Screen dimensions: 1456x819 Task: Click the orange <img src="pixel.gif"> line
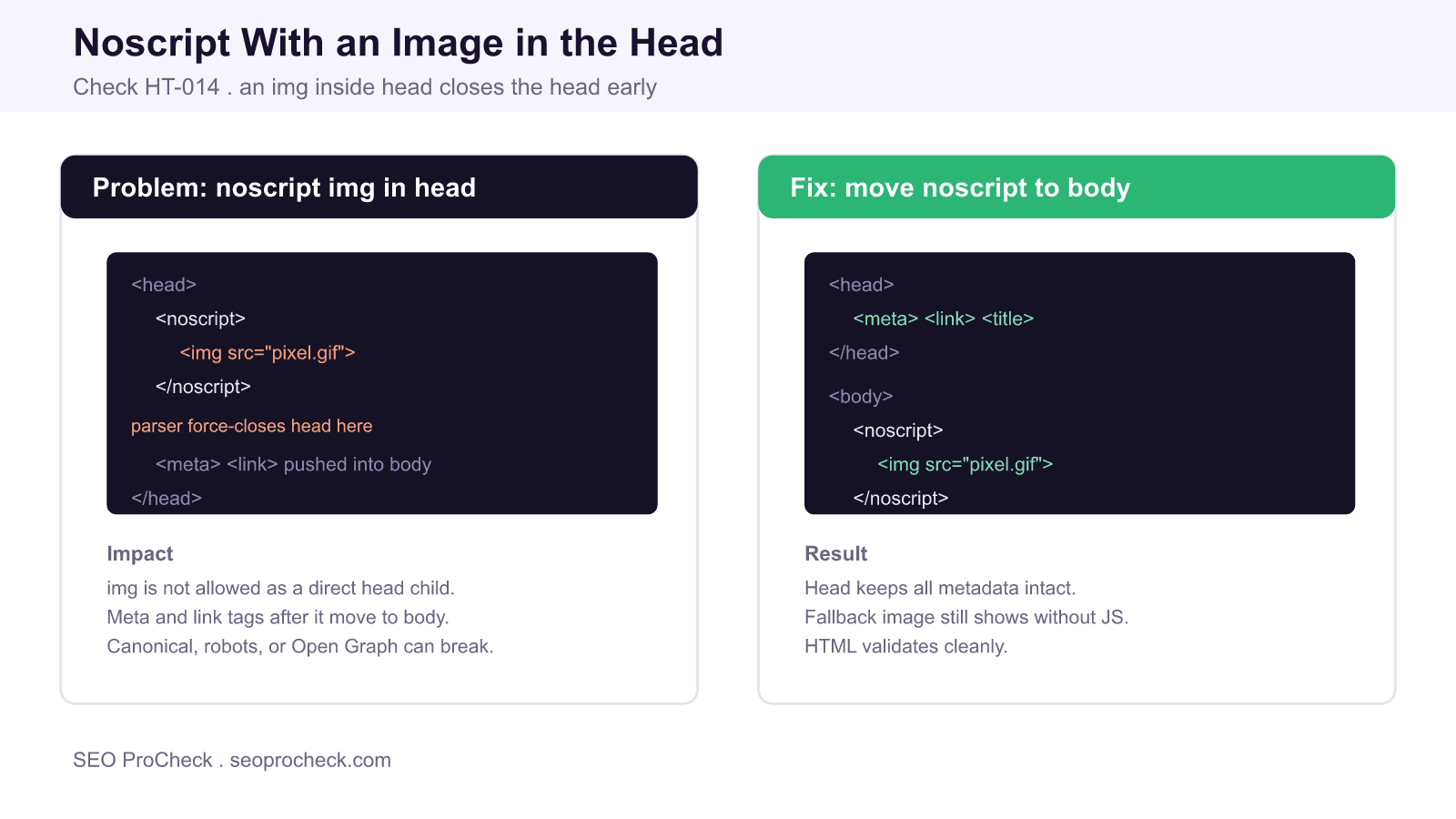click(x=268, y=352)
